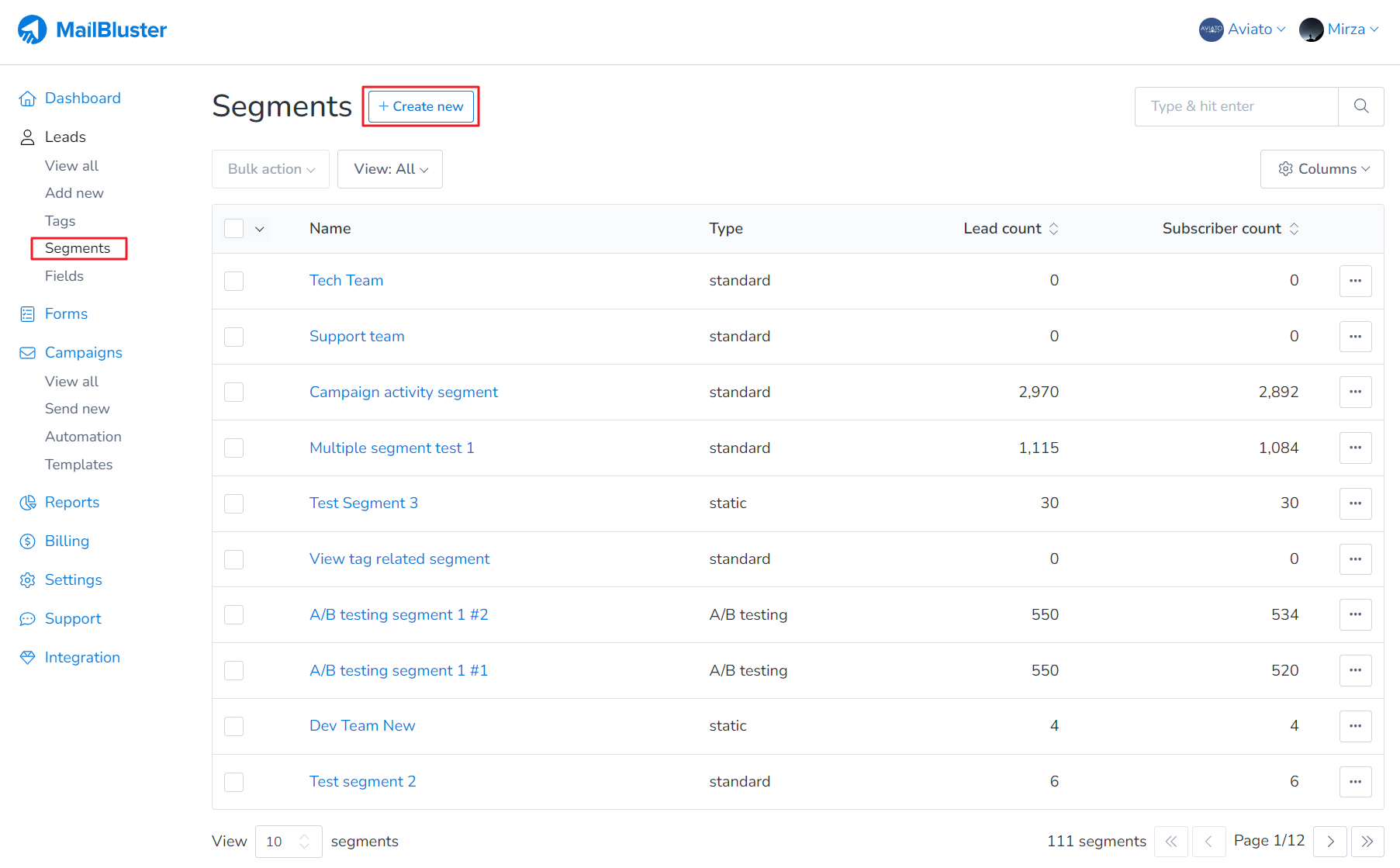Open the Multiple segment test 1 link

point(391,448)
